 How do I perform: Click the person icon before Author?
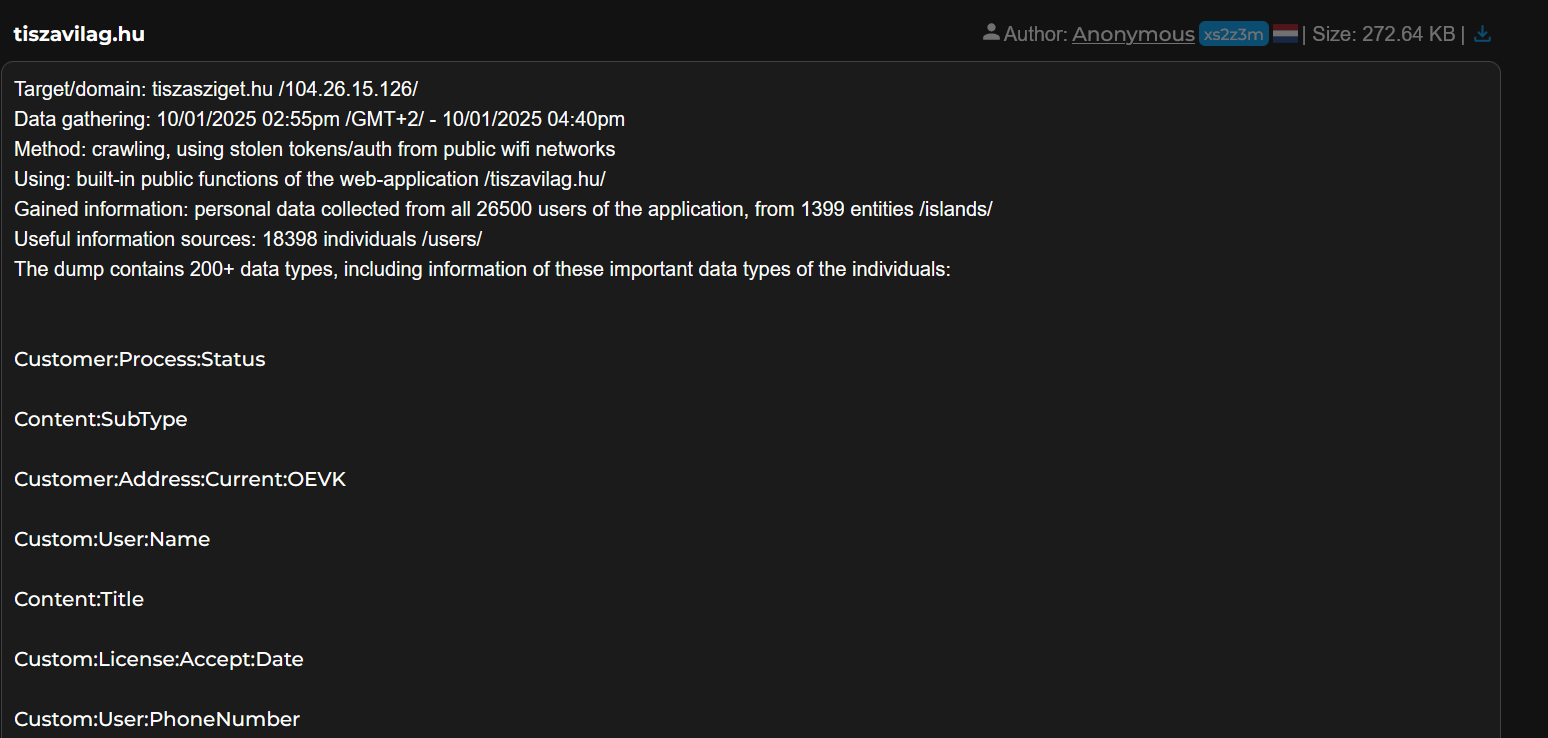tap(991, 33)
